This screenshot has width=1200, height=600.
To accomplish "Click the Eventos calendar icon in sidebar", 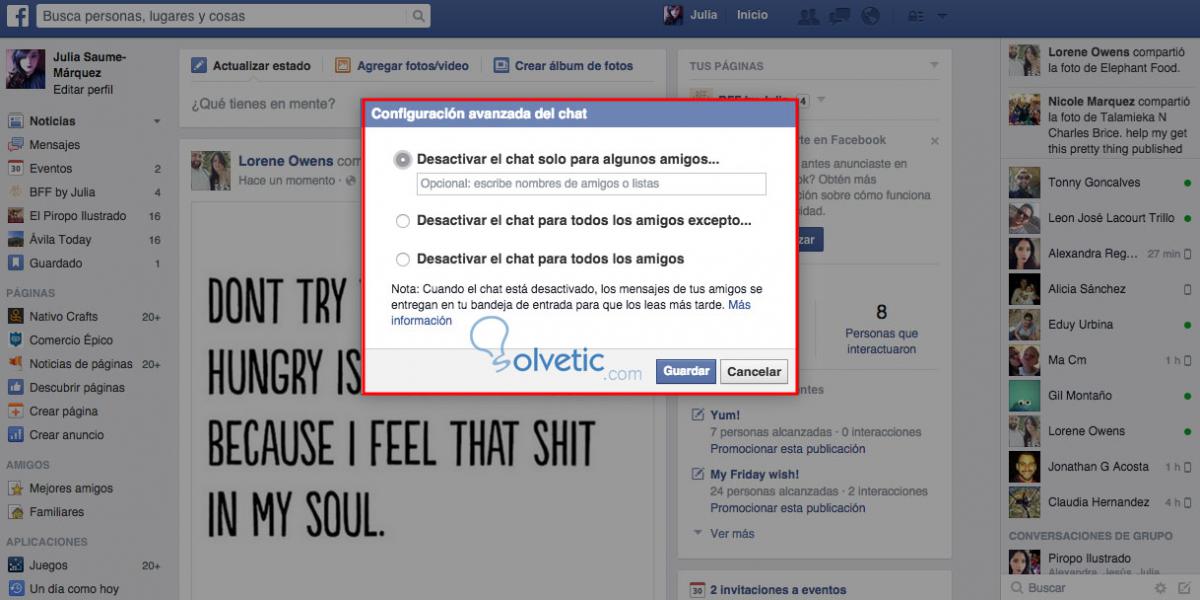I will [16, 169].
